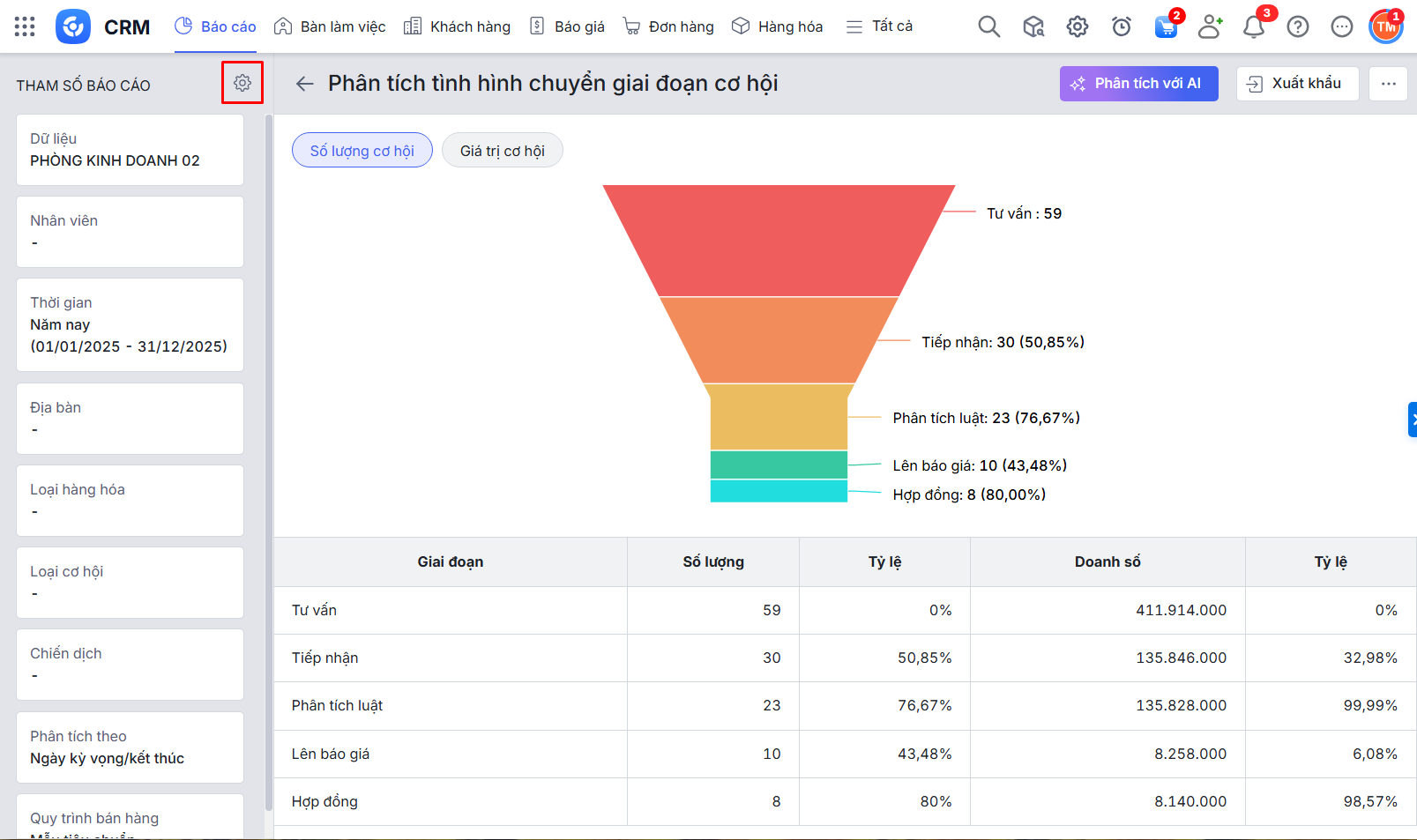This screenshot has height=840, width=1417.
Task: Open the report parameters gear settings
Action: pos(242,83)
